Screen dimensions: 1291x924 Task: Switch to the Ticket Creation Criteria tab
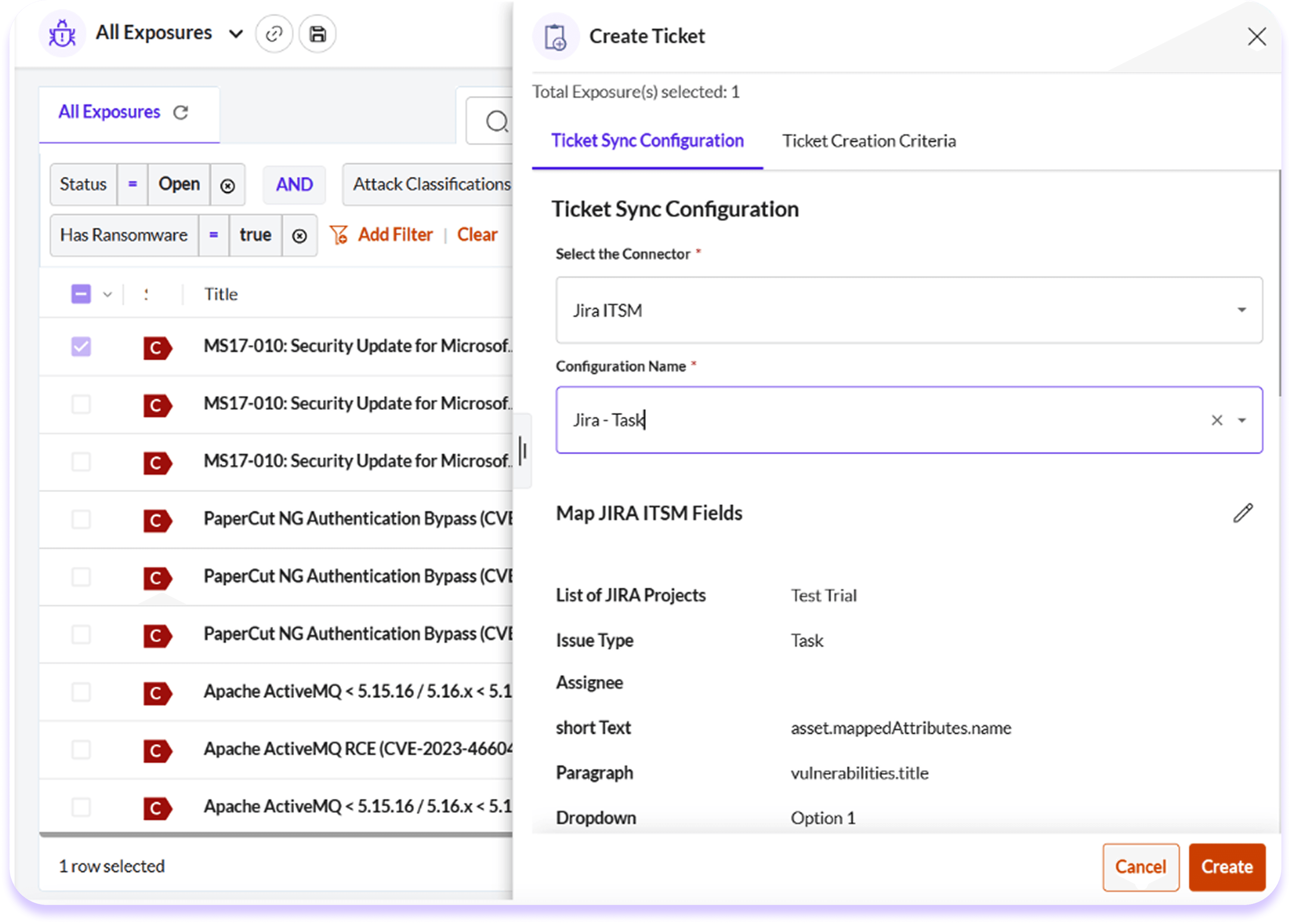point(869,141)
